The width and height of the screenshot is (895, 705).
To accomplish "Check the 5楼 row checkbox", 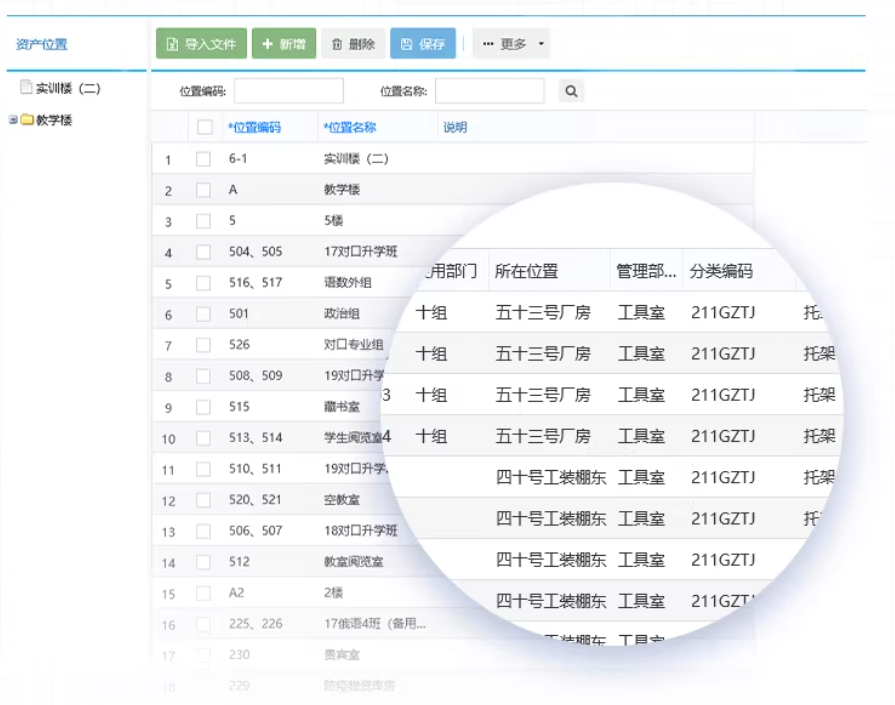I will click(x=203, y=221).
